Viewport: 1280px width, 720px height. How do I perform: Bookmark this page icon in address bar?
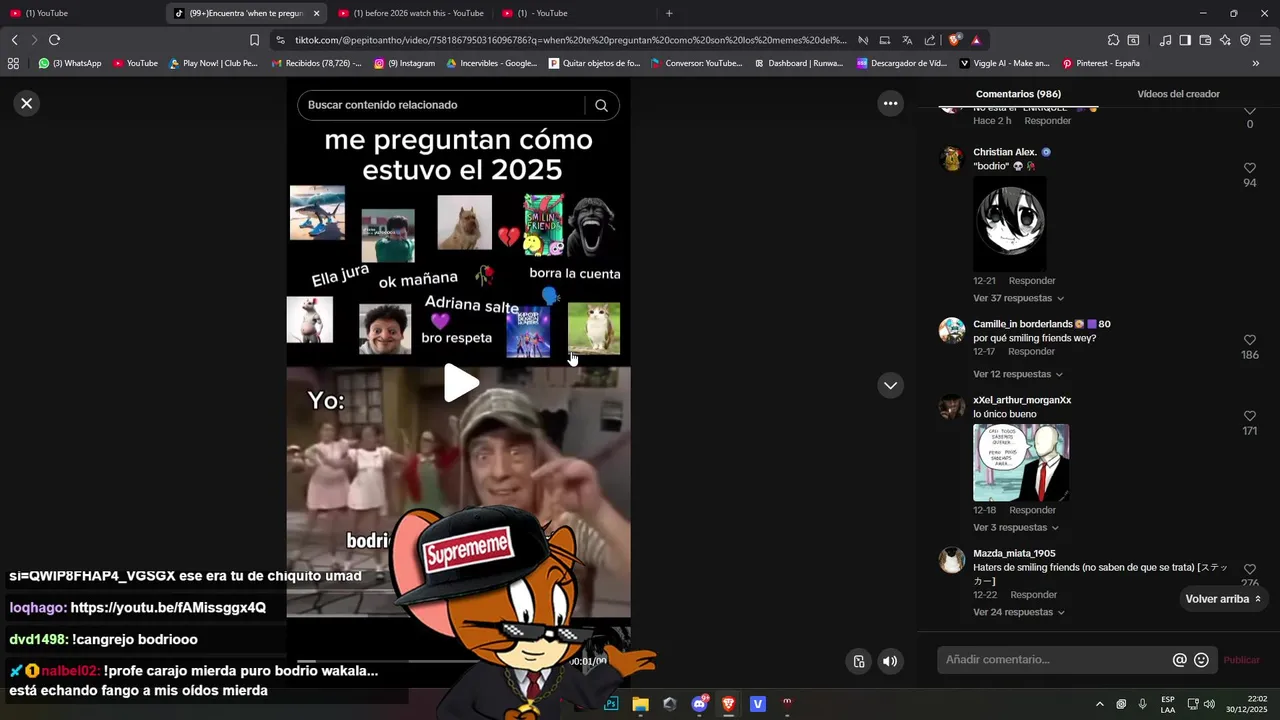(254, 40)
